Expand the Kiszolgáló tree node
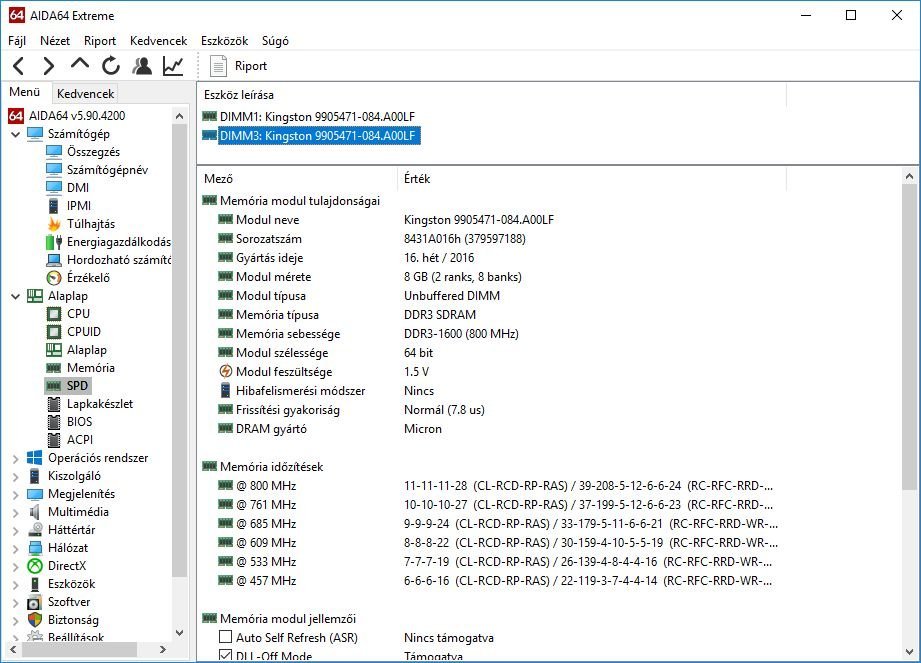Screen dimensions: 921x663 pos(15,477)
